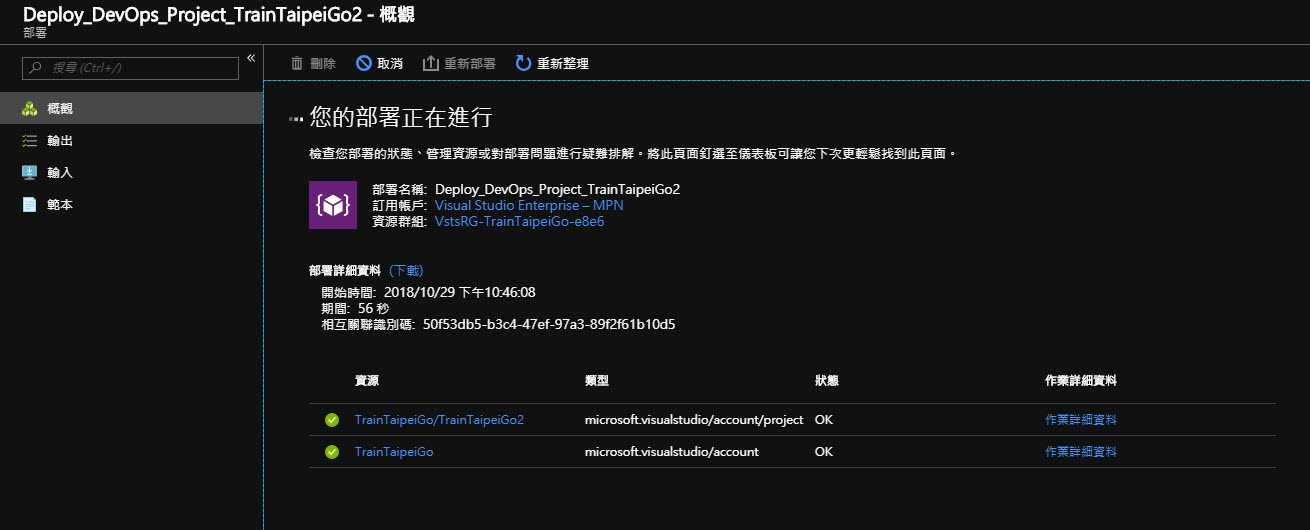1310x530 pixels.
Task: Click the deployment in-progress dots icon
Action: [x=296, y=119]
